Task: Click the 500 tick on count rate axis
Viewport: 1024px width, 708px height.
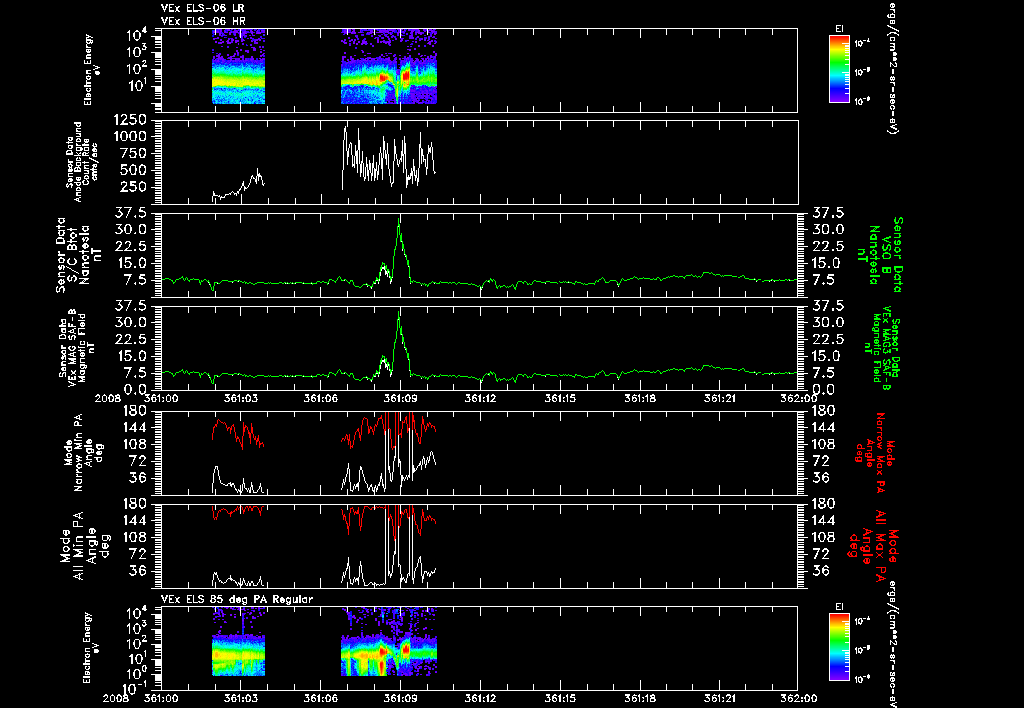Action: 135,170
